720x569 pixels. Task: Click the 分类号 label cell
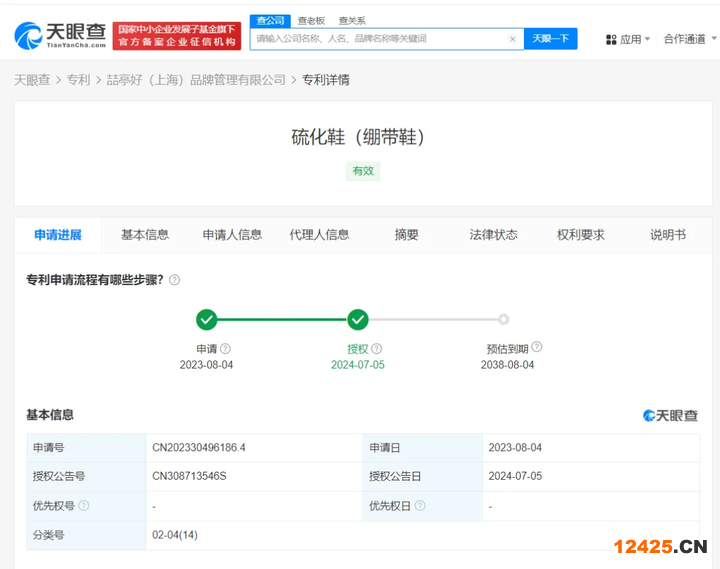pos(86,535)
